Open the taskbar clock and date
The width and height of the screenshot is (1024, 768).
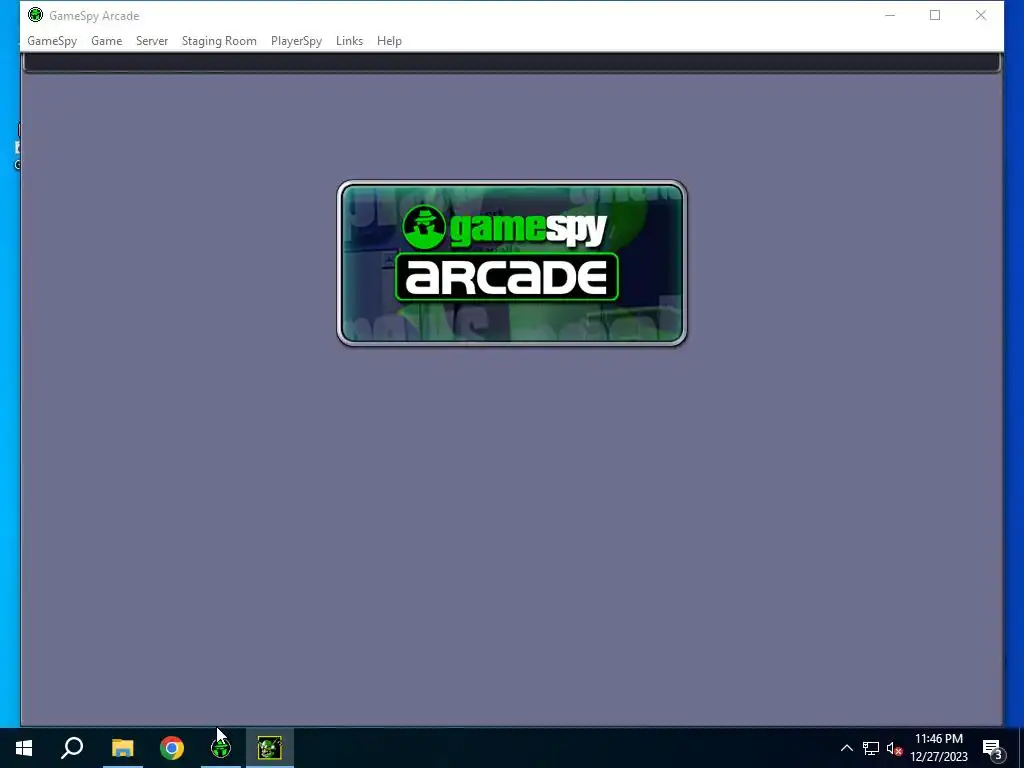(x=938, y=748)
